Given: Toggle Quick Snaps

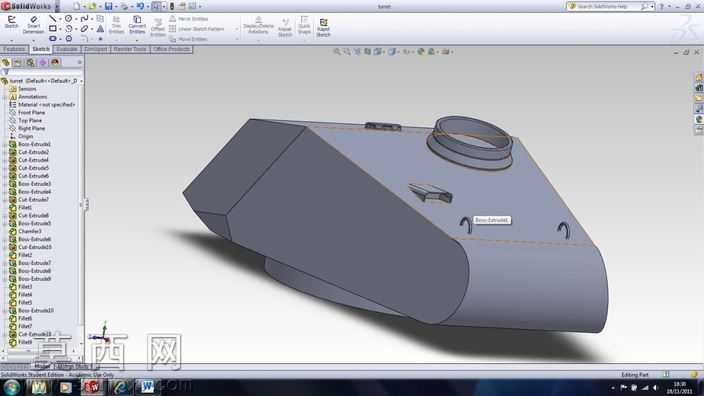Looking at the screenshot, I should tap(304, 25).
